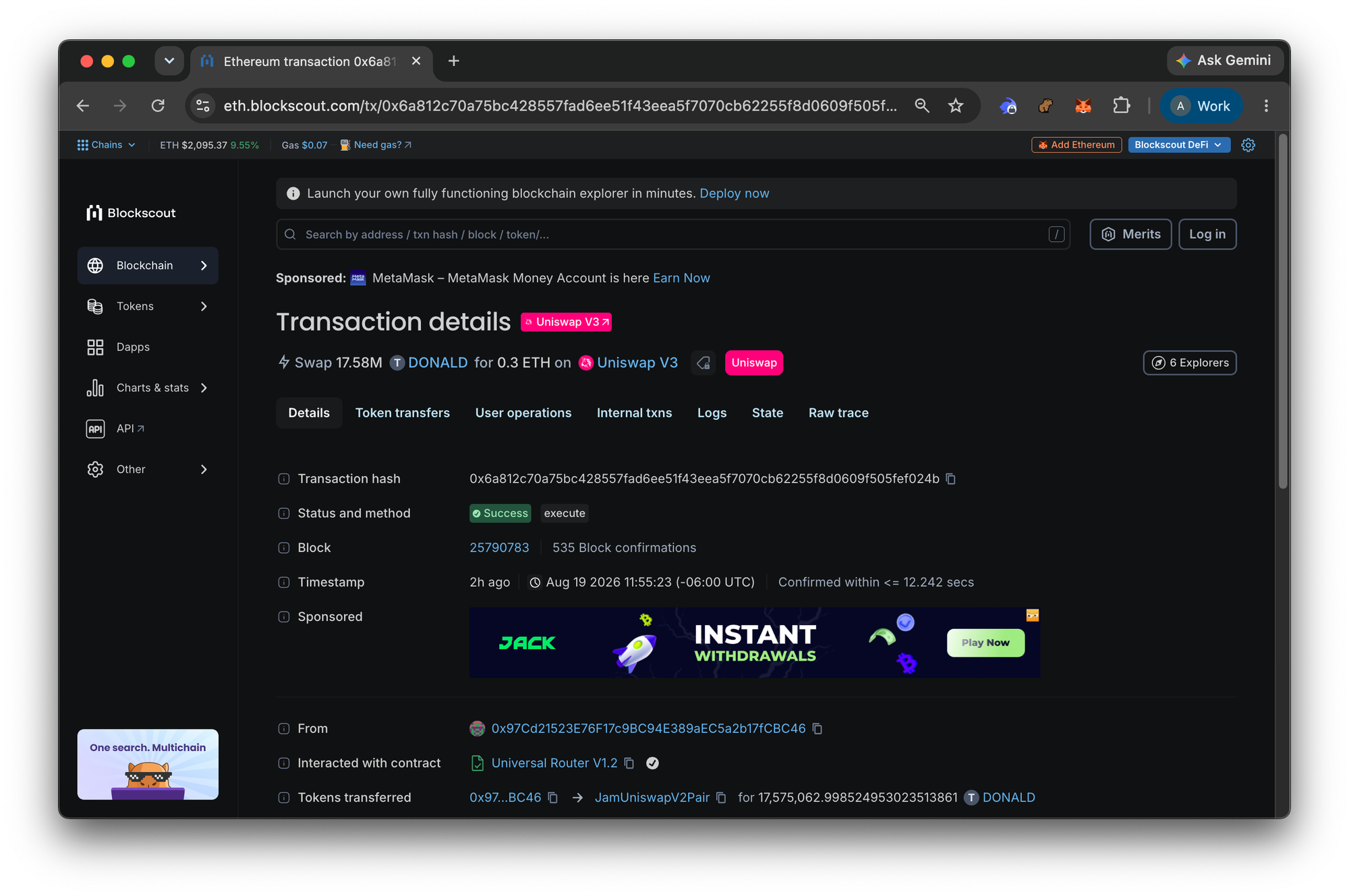Screen dimensions: 1349x896
Task: Expand the Other sidebar menu
Action: point(148,470)
